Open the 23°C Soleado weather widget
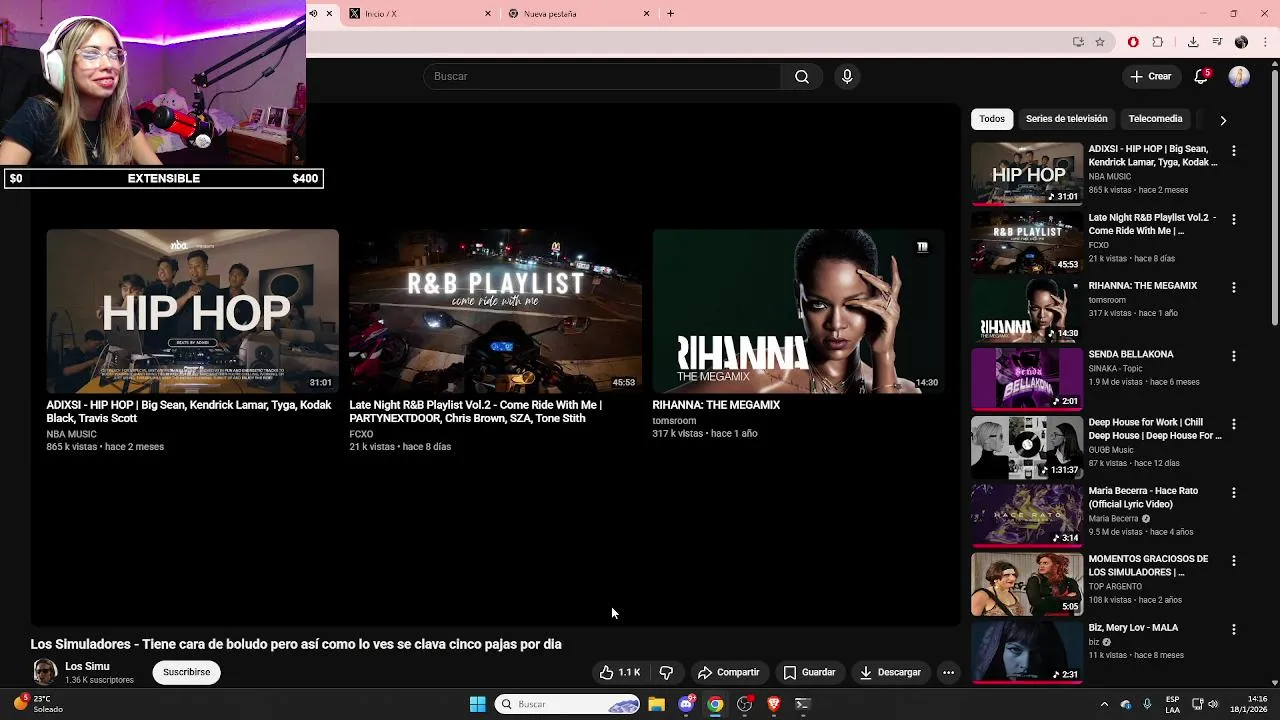 tap(38, 704)
